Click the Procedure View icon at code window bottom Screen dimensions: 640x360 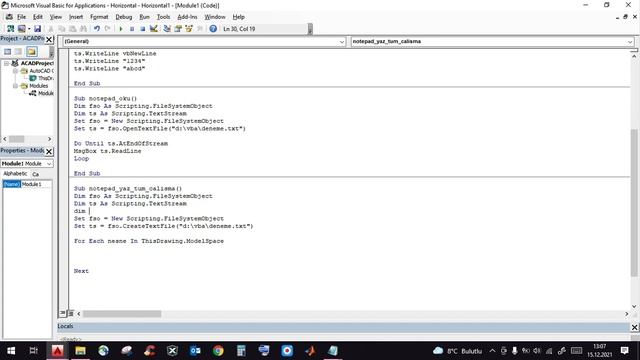[x=62, y=313]
